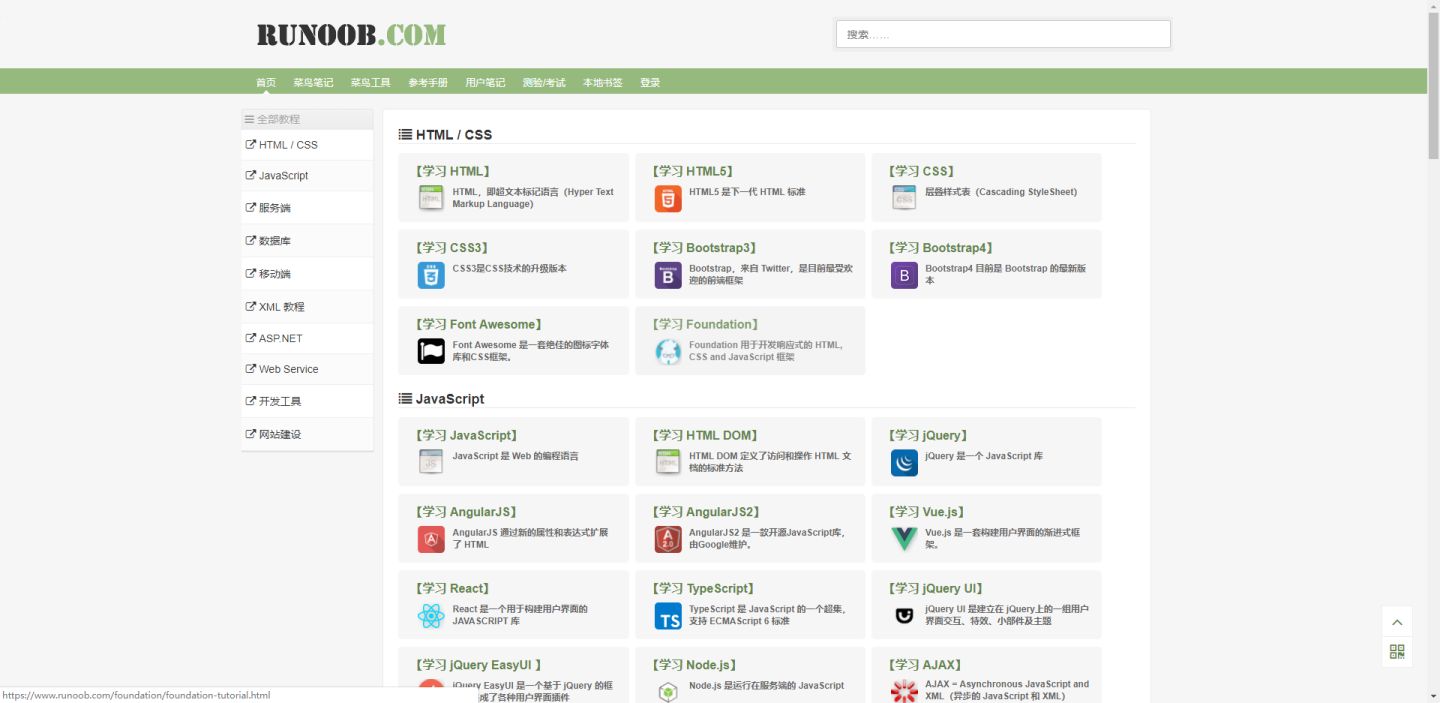Click the page vertical scrollbar thumb
Screen dimensions: 1440x703
(x=1433, y=88)
